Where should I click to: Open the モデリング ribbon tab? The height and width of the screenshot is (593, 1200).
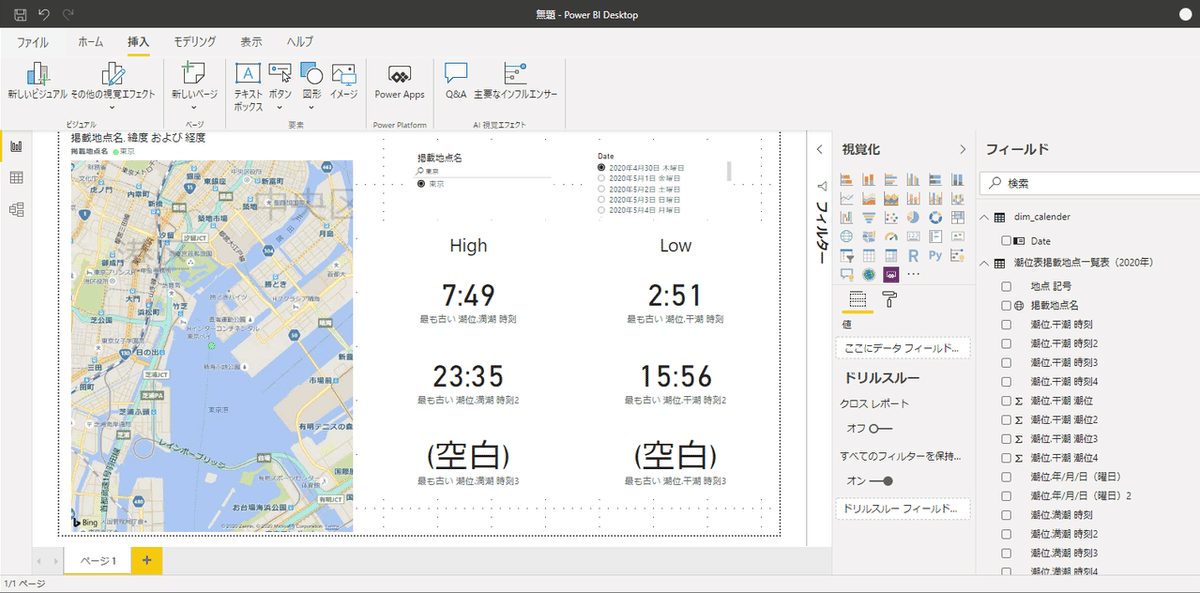tap(194, 42)
